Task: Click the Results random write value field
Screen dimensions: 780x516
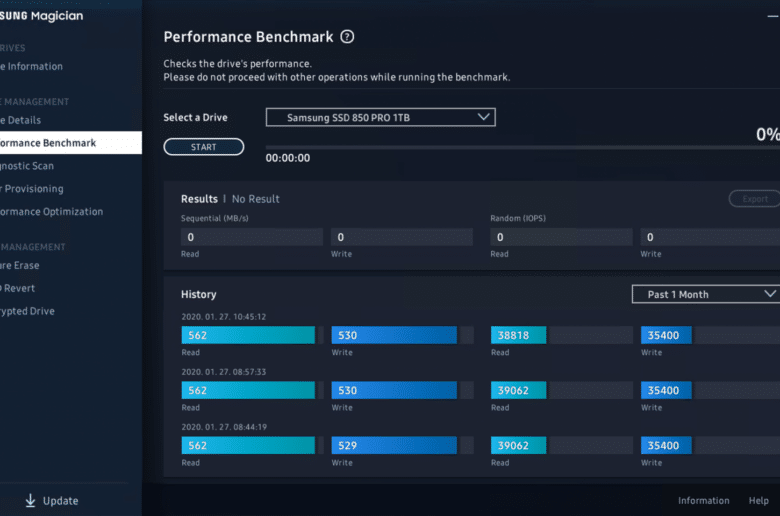Action: coord(710,237)
